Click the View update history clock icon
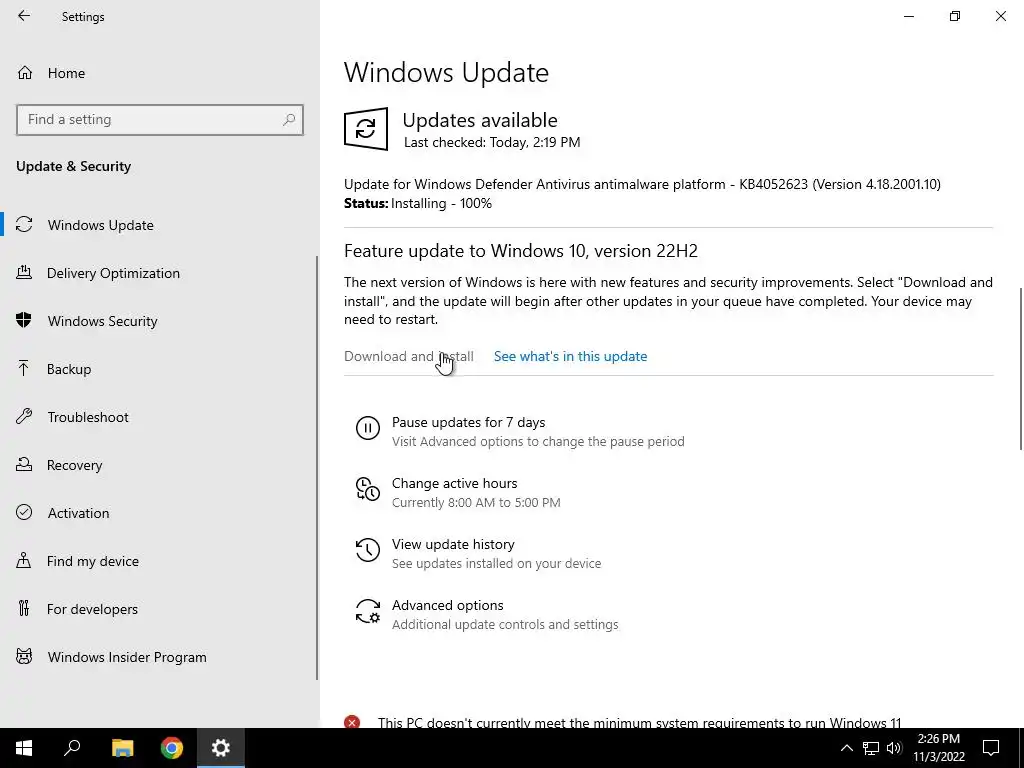 (x=368, y=550)
